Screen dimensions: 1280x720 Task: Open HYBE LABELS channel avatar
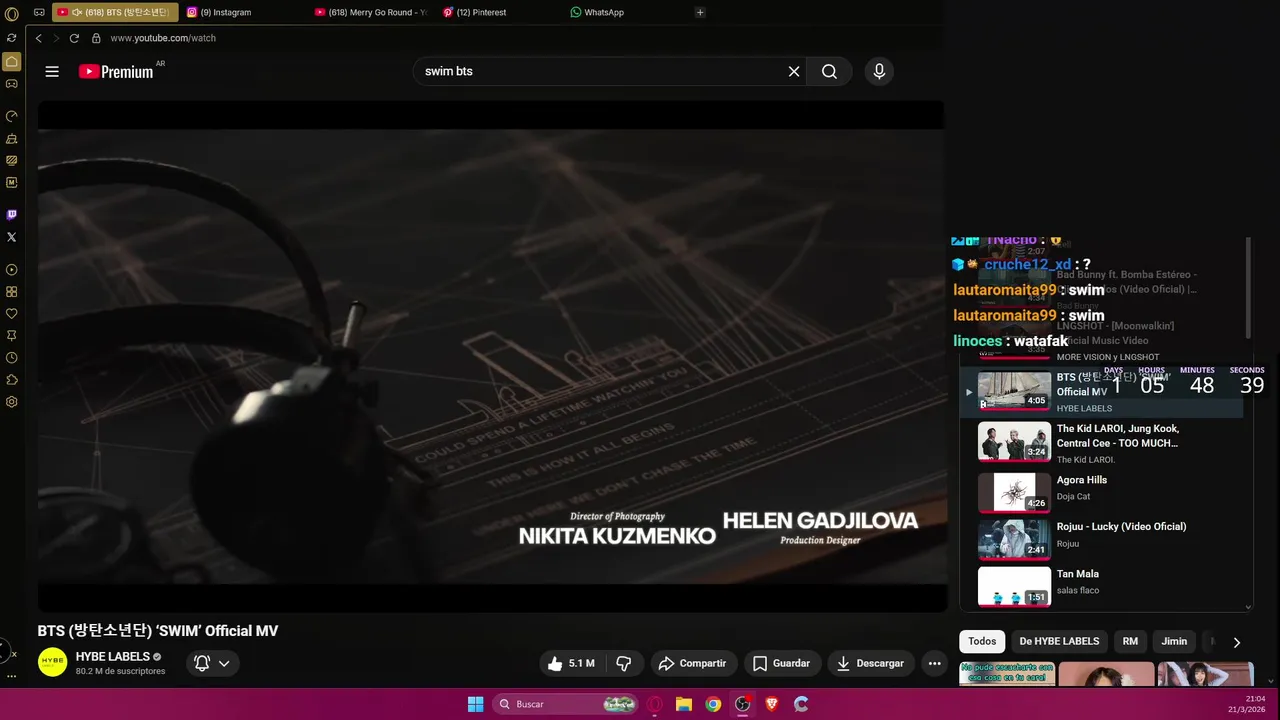(x=52, y=662)
